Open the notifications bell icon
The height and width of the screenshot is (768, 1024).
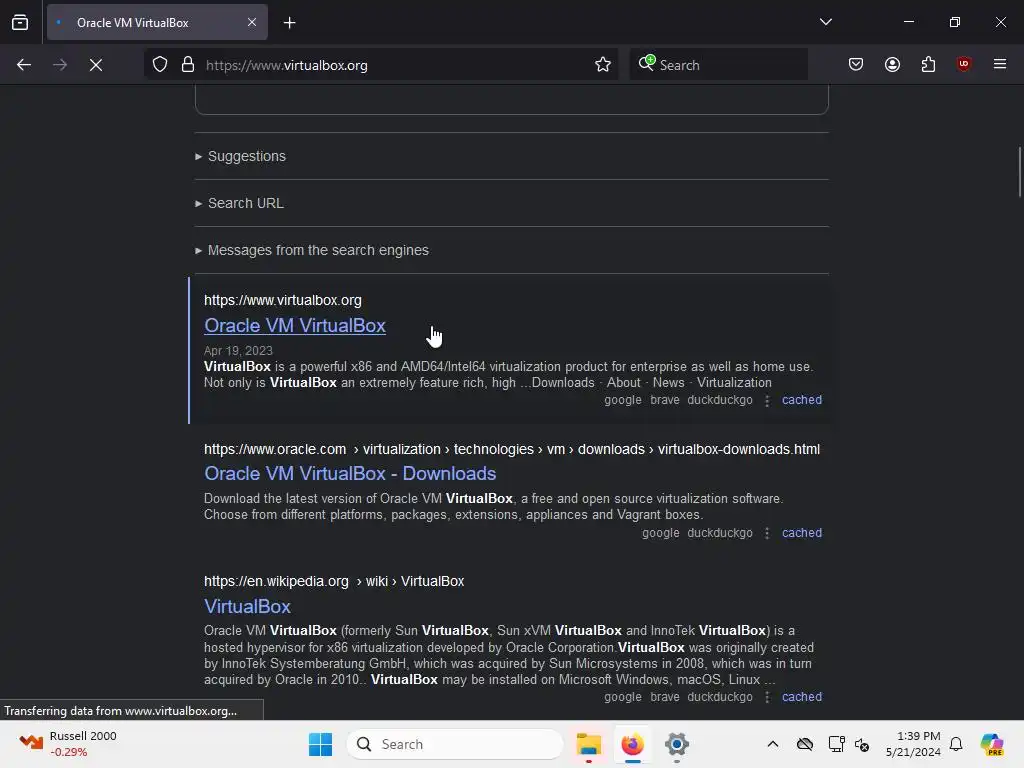[956, 744]
